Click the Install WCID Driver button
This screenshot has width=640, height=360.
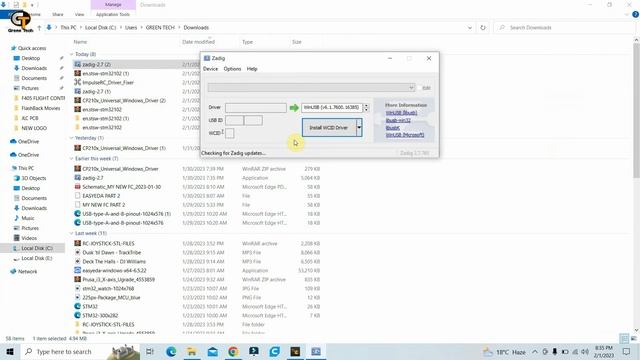coord(329,128)
